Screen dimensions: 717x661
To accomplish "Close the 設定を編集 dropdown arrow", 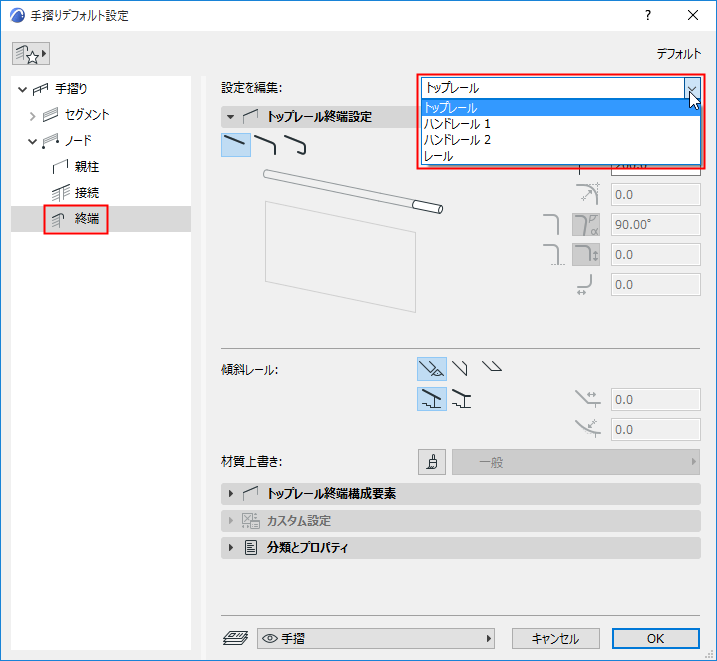I will point(692,88).
